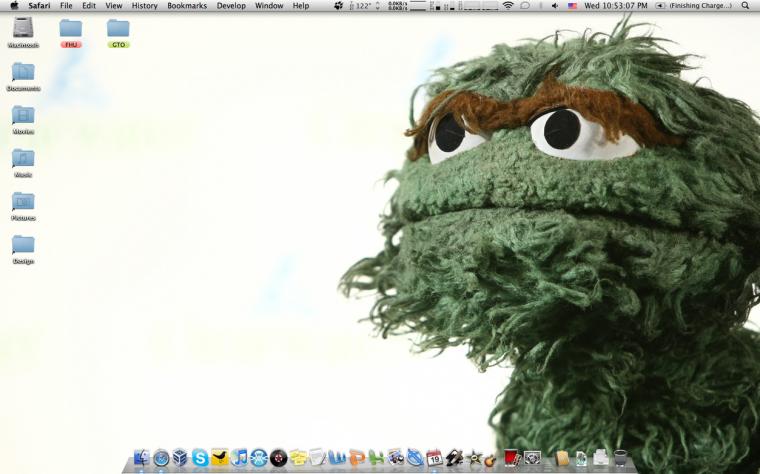Open the red book app in Dock
This screenshot has width=760, height=474.
pyautogui.click(x=512, y=457)
